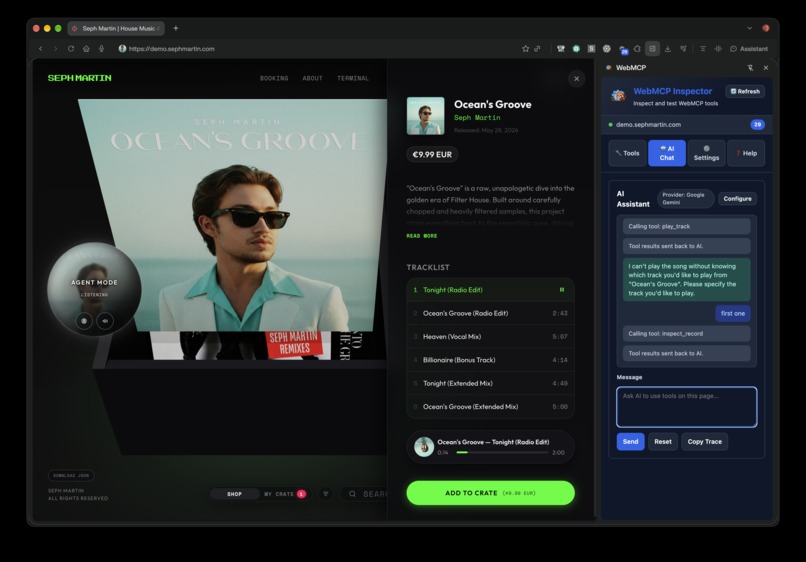Open a new browser tab

coord(176,28)
